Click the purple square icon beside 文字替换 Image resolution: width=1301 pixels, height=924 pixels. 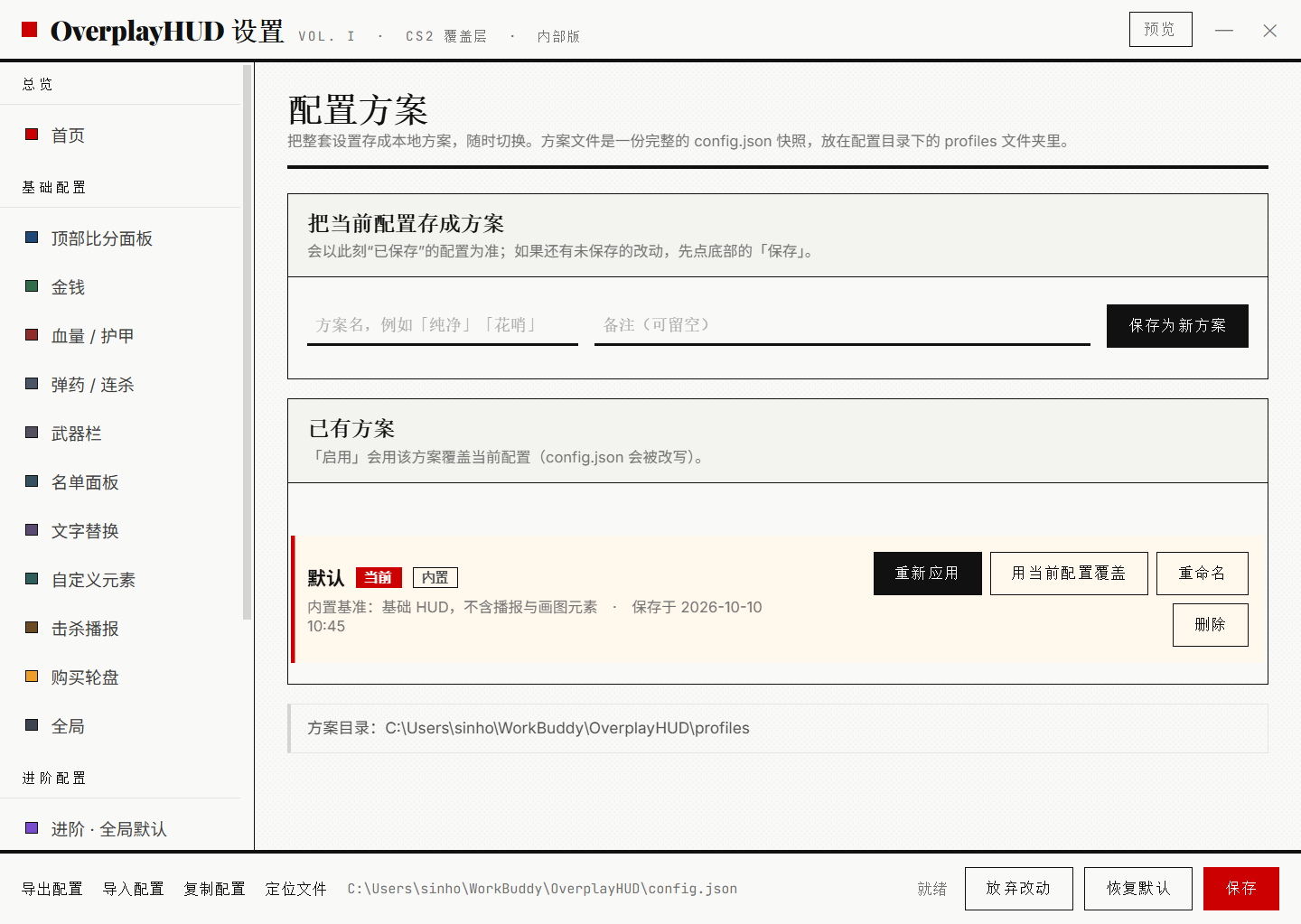(32, 530)
